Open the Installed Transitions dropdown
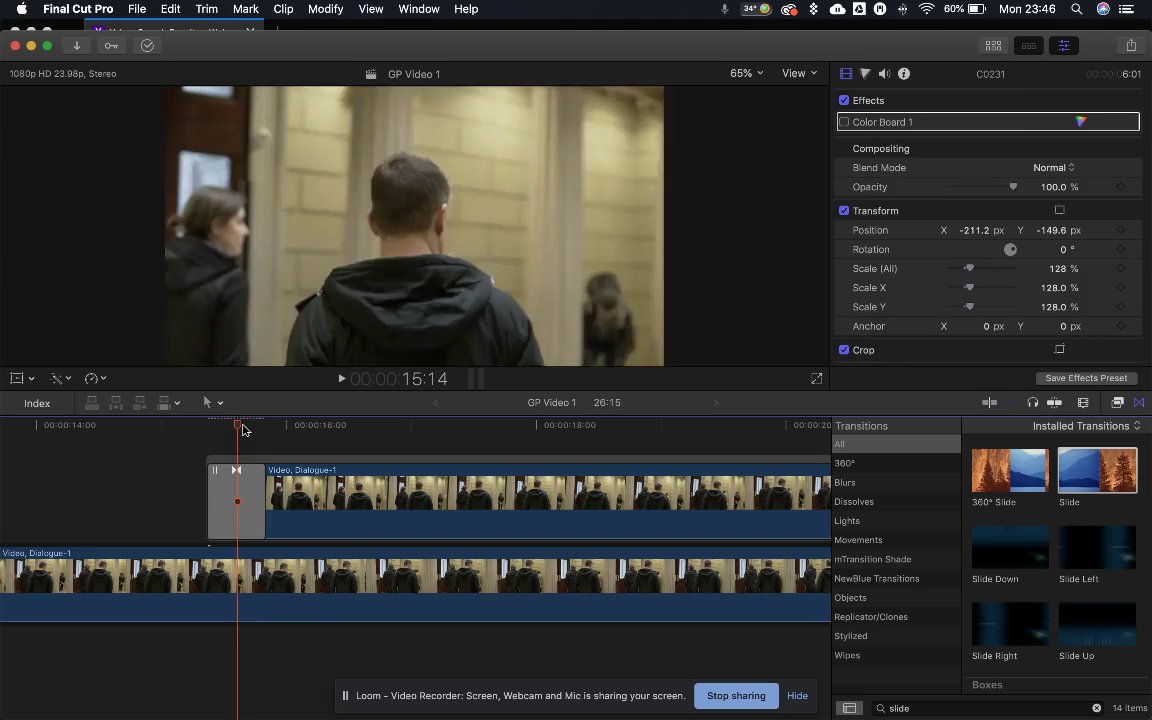This screenshot has height=720, width=1152. click(x=1086, y=426)
